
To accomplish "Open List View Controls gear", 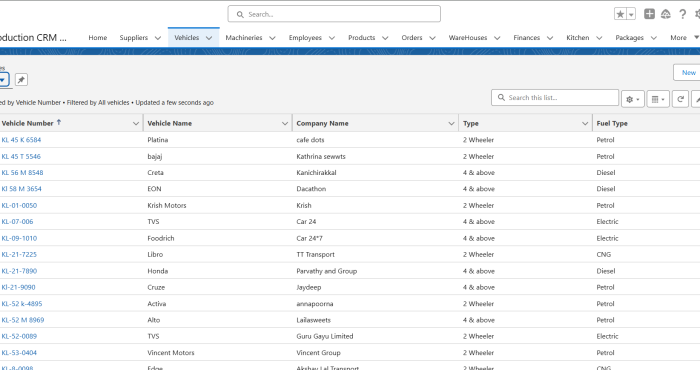I will click(x=633, y=99).
